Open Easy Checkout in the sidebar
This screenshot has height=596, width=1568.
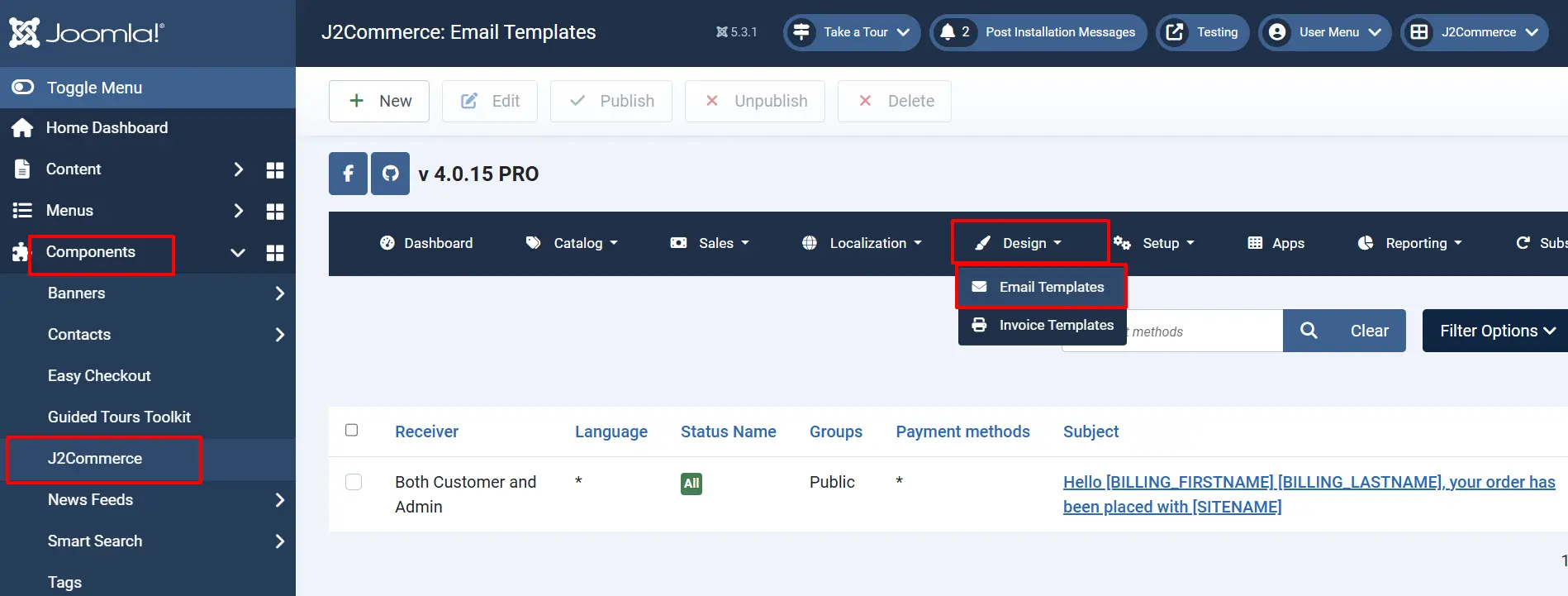point(99,376)
